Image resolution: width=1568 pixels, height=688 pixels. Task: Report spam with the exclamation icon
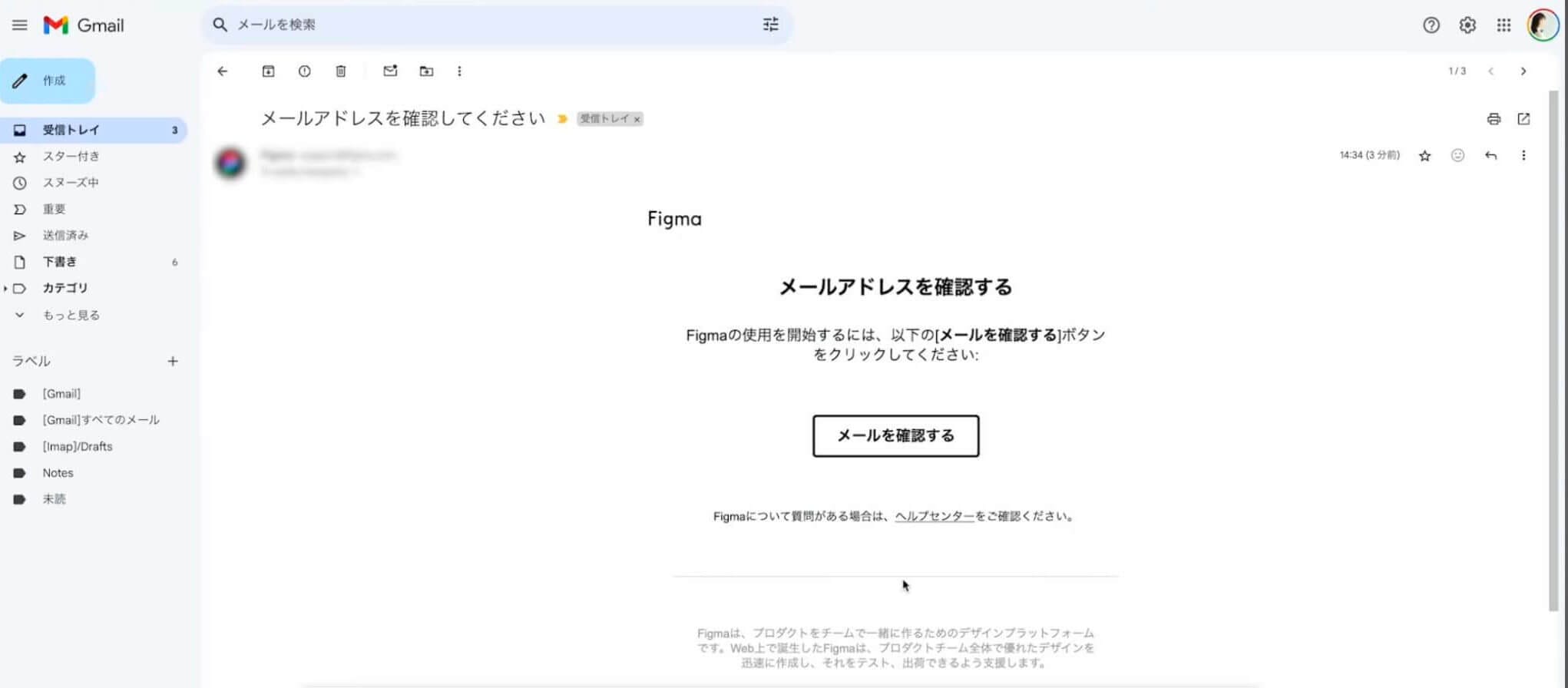click(305, 71)
